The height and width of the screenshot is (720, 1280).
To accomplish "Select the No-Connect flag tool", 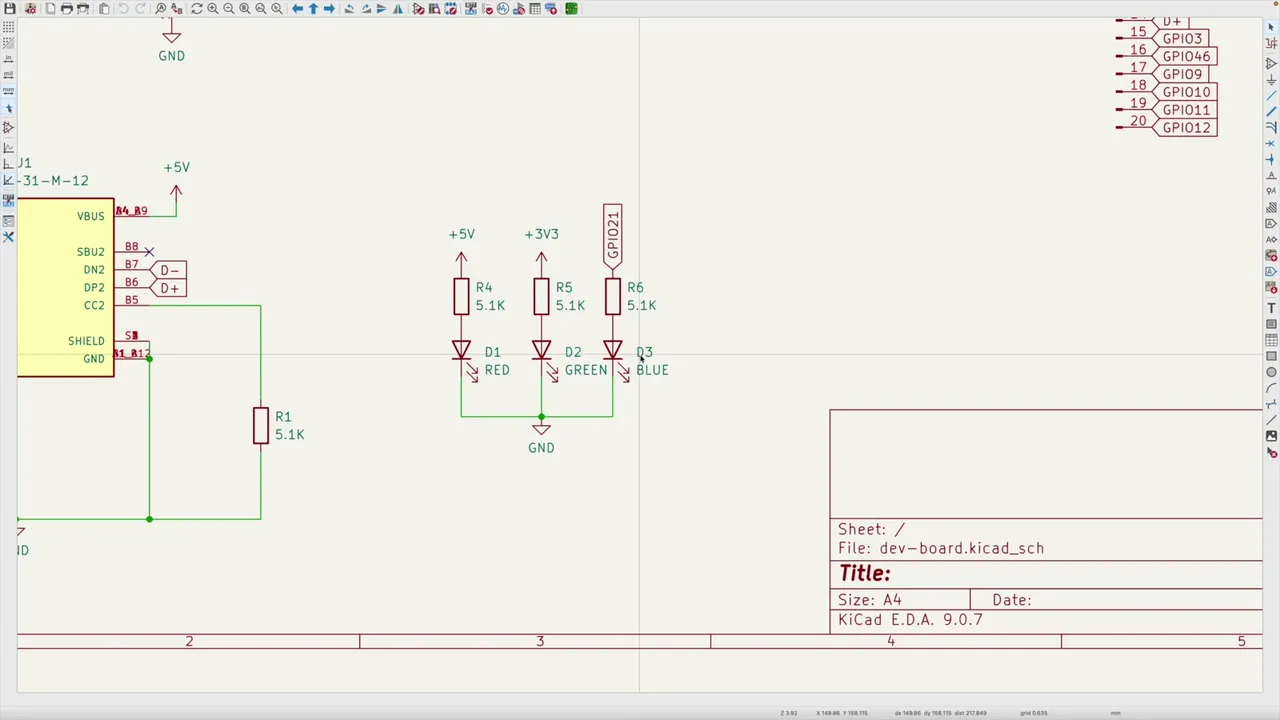I will [x=1271, y=143].
